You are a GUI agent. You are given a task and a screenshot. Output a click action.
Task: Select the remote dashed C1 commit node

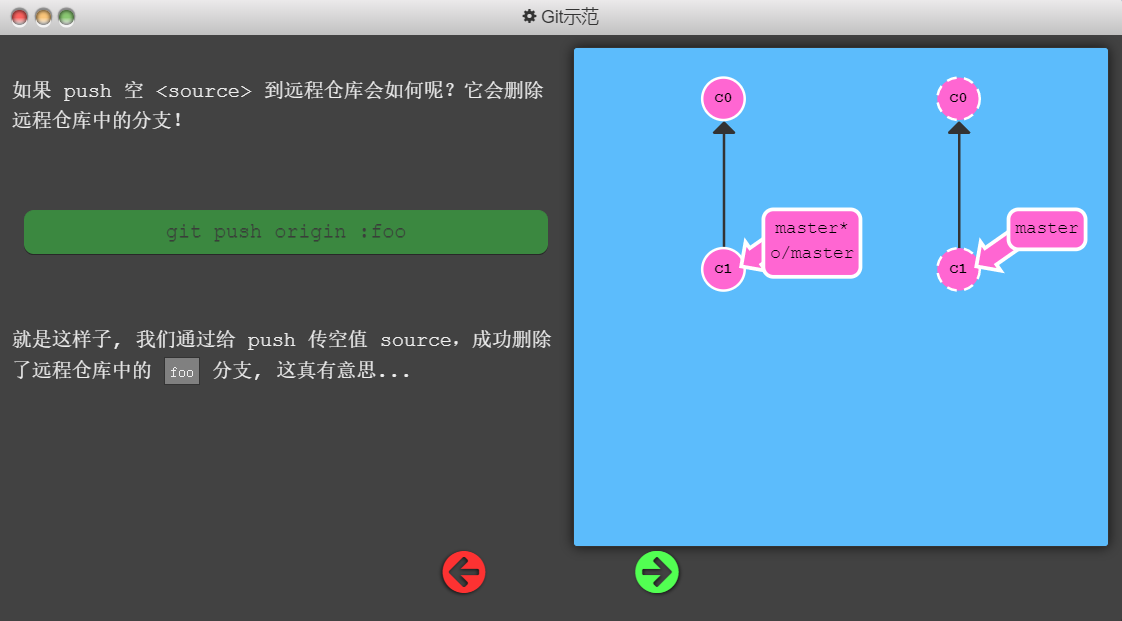click(x=958, y=269)
